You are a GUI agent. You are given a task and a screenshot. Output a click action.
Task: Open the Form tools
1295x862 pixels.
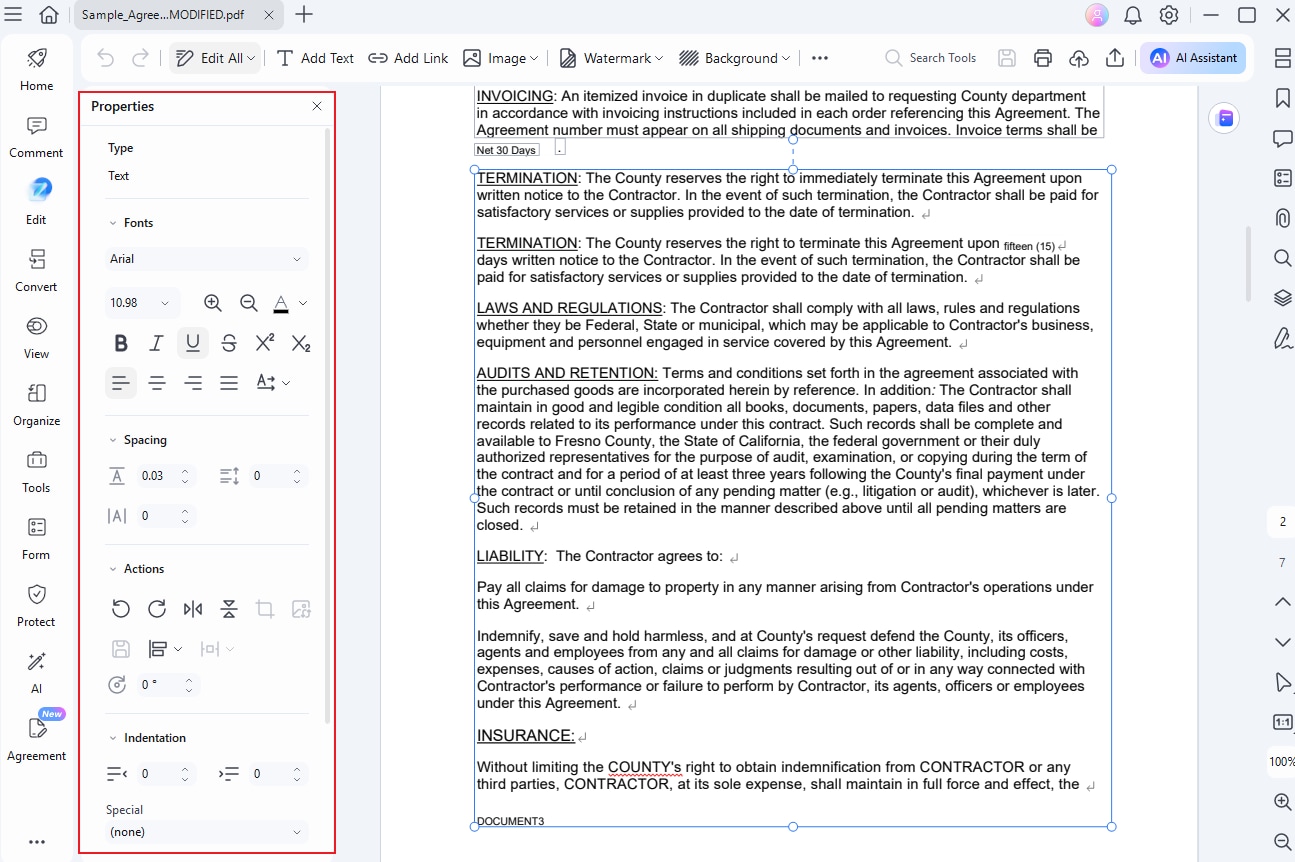[x=37, y=539]
